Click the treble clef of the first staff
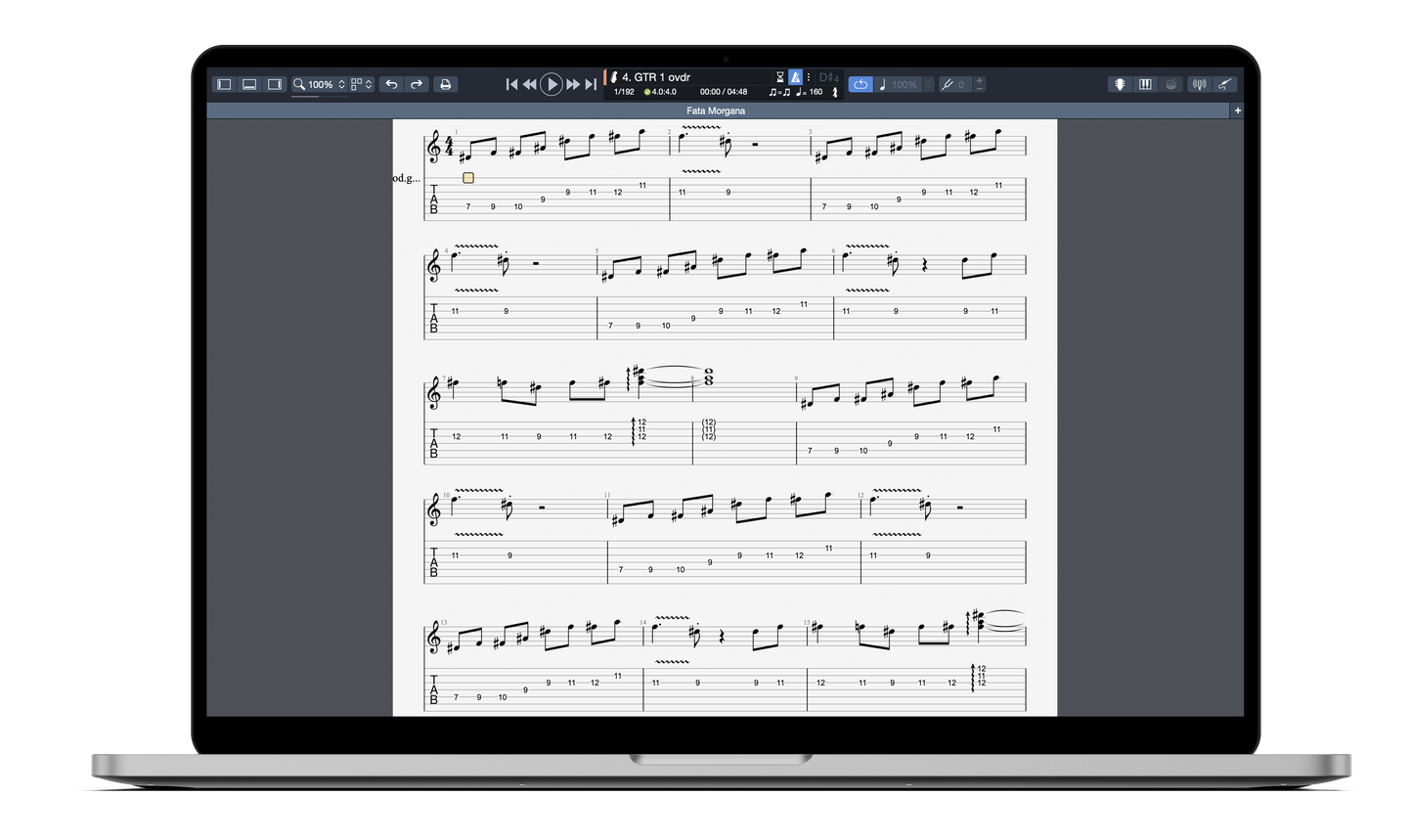 (434, 147)
